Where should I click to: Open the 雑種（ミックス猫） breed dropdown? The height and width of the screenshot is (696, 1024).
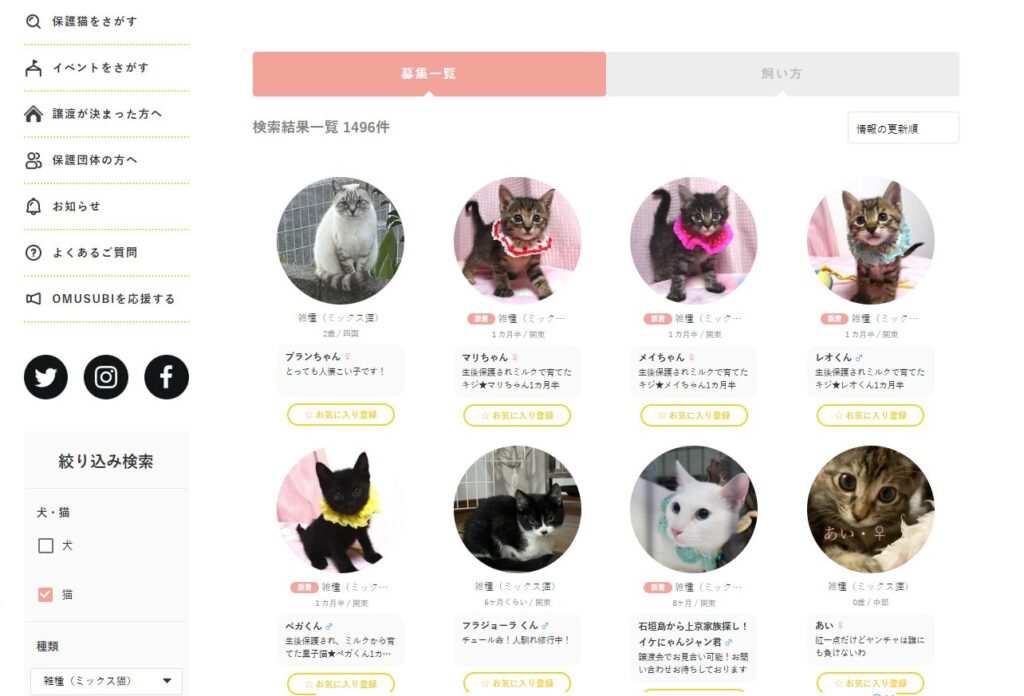click(x=106, y=681)
